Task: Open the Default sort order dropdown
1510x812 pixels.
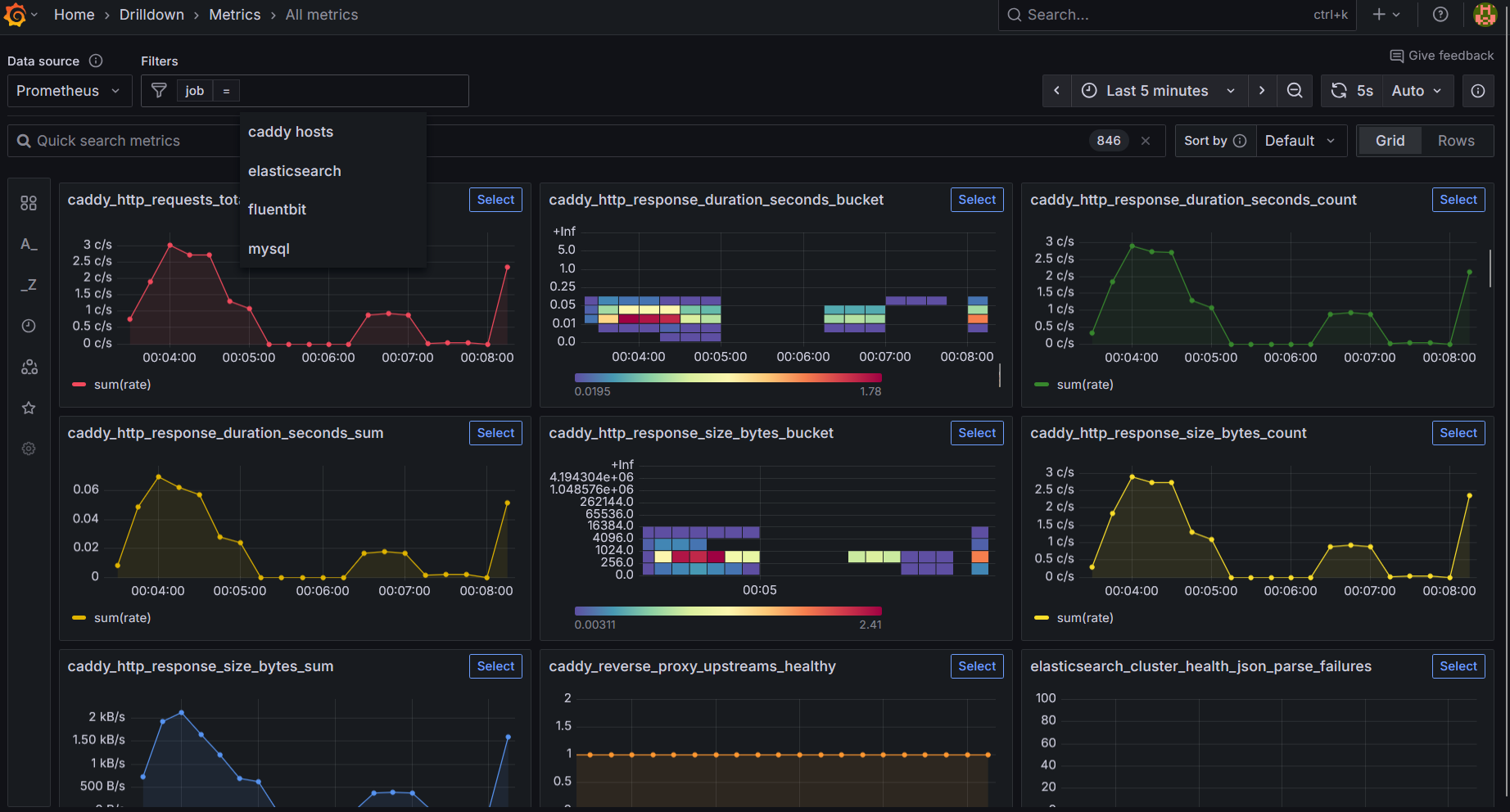Action: [1301, 140]
